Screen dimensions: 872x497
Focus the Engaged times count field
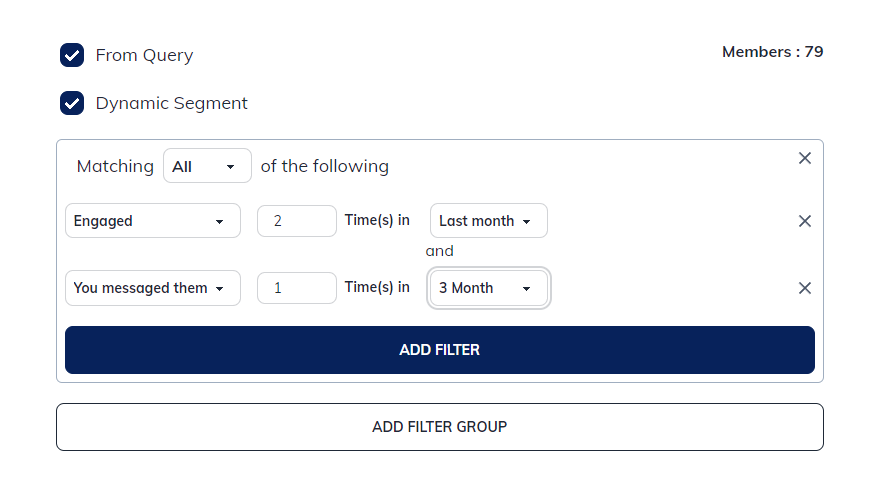(x=296, y=221)
